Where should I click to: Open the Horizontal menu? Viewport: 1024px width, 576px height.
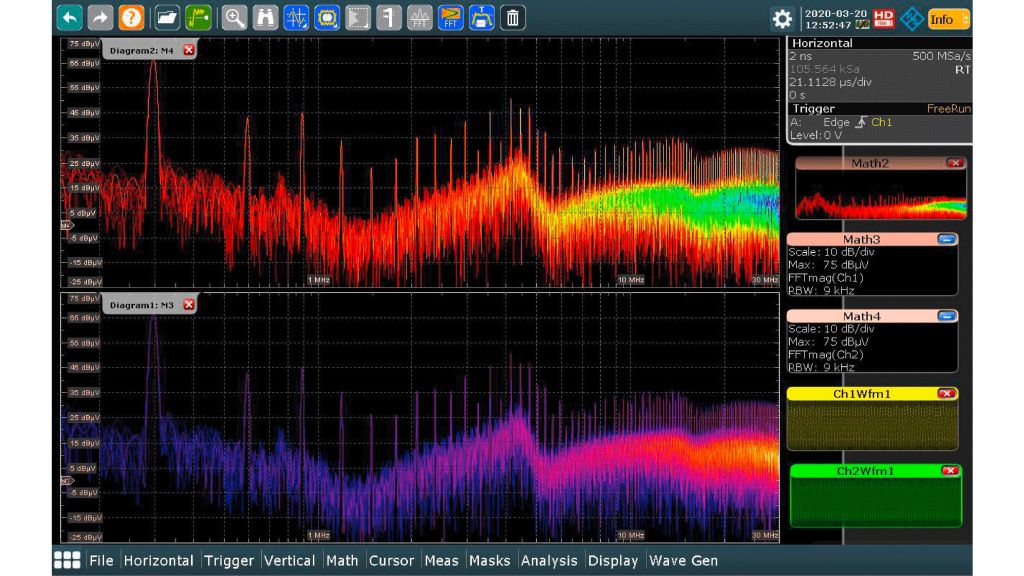158,561
